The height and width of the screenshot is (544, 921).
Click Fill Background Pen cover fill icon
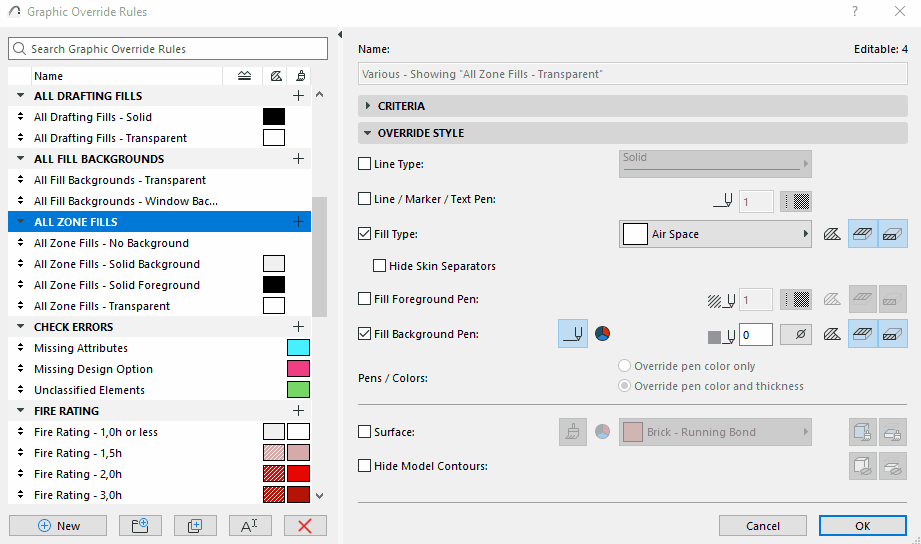click(x=862, y=334)
